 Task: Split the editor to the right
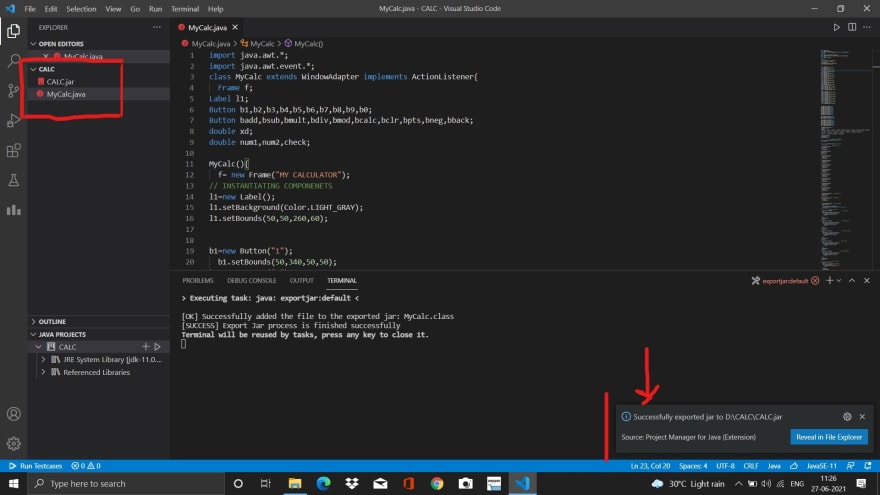(x=852, y=27)
